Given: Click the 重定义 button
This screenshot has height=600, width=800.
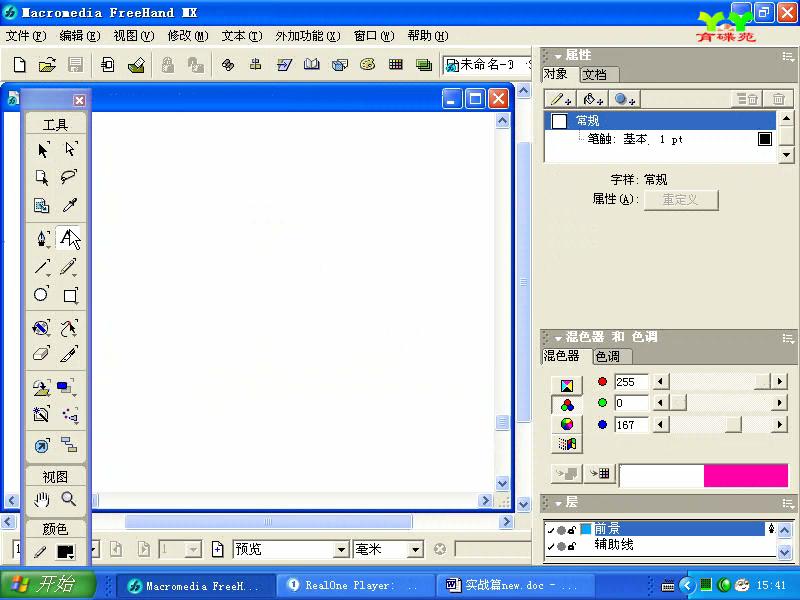Looking at the screenshot, I should (x=681, y=199).
